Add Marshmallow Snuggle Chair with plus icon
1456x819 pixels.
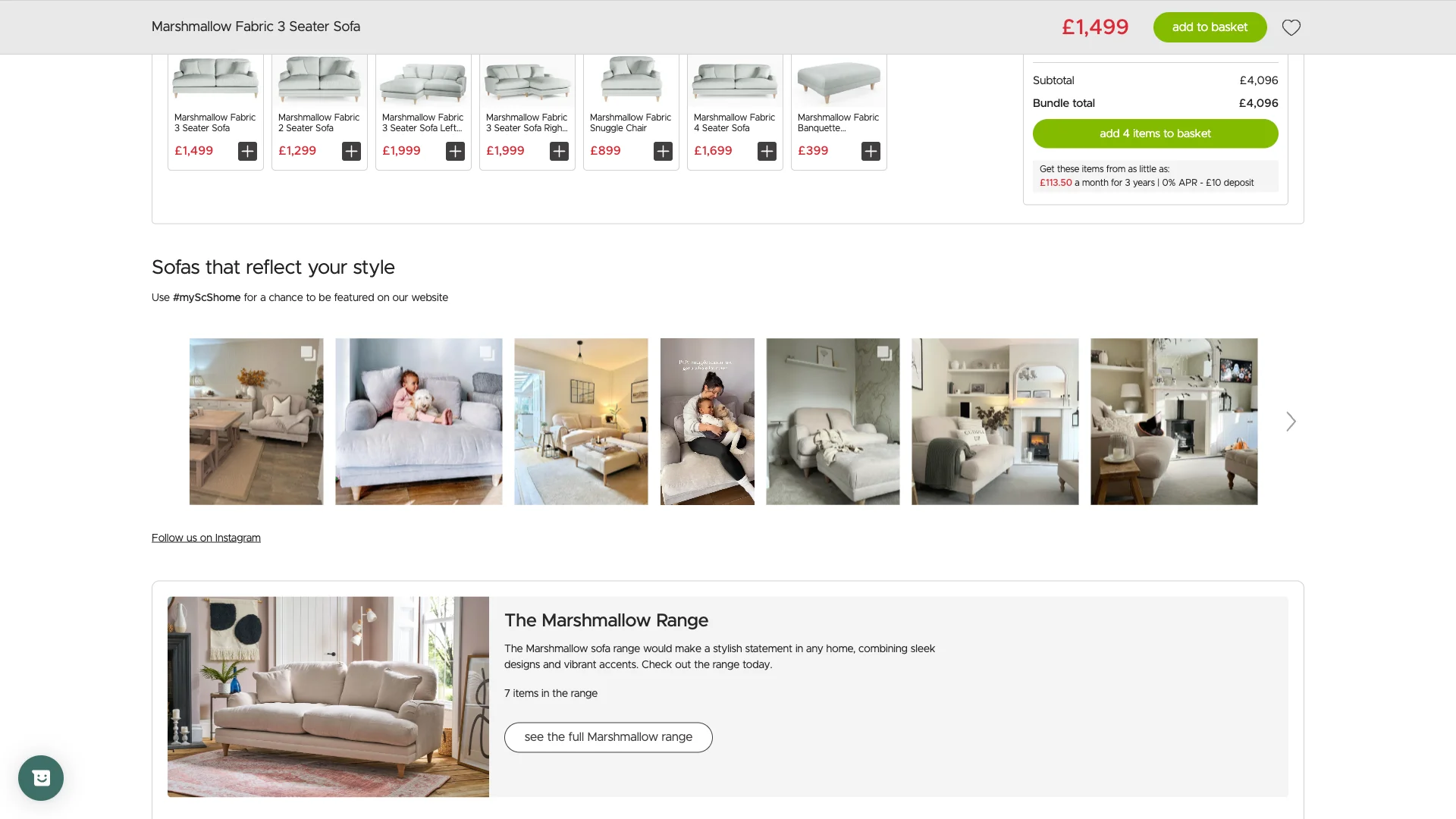click(663, 151)
